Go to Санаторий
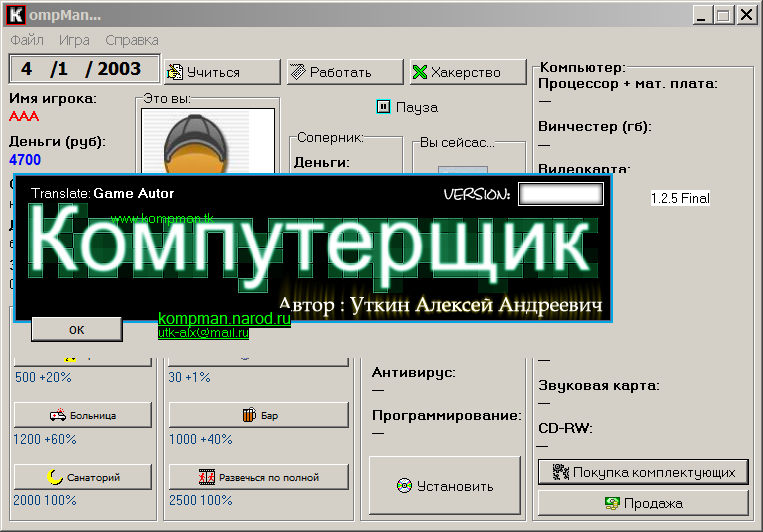Image resolution: width=763 pixels, height=532 pixels. click(83, 477)
